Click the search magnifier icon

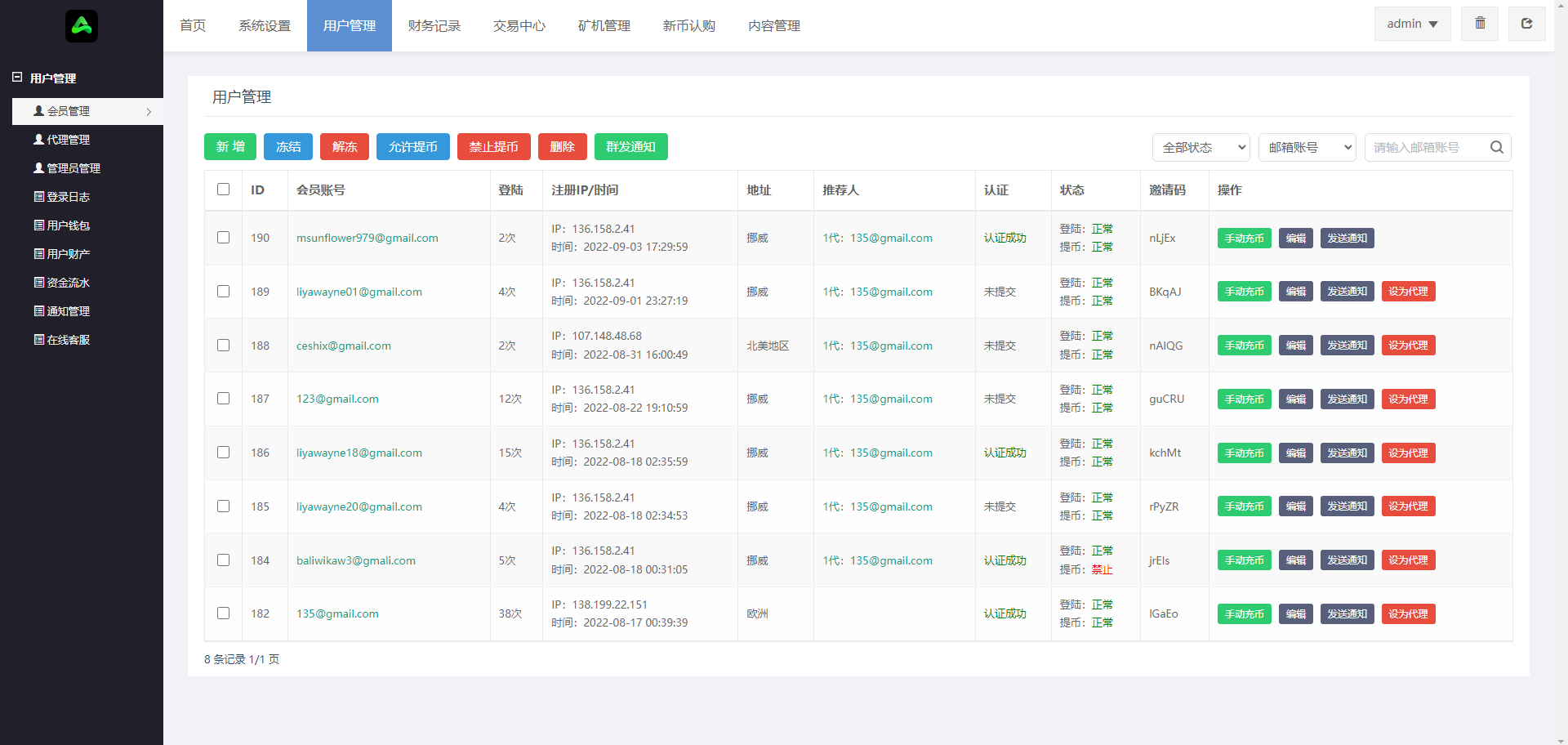1496,148
